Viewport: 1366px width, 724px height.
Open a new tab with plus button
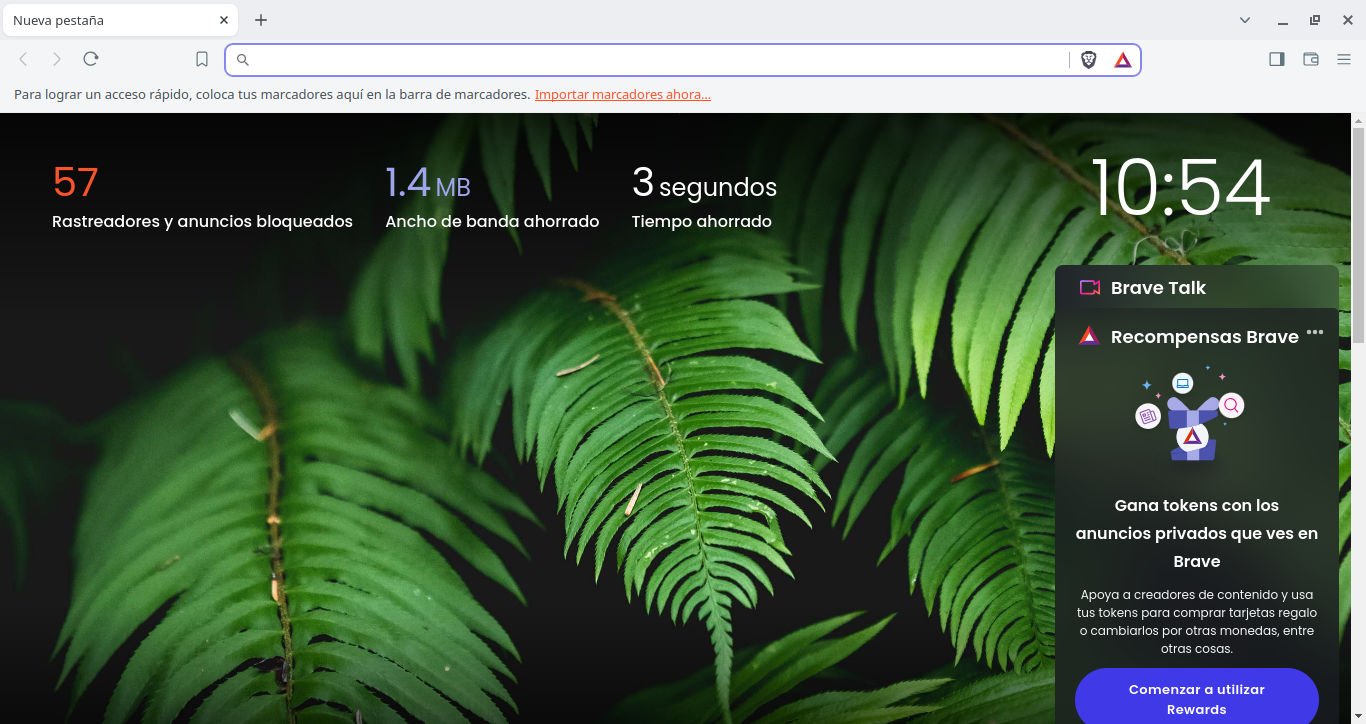pyautogui.click(x=261, y=20)
